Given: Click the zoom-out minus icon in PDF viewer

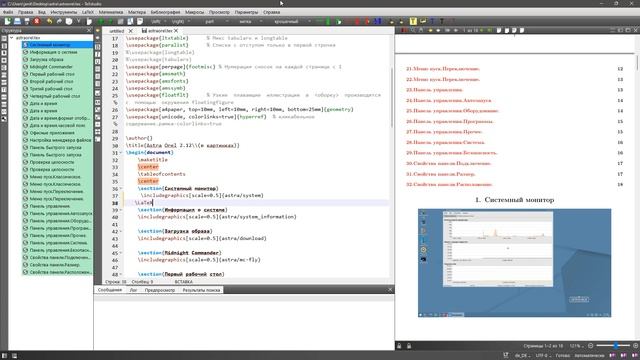Looking at the screenshot, I should (x=591, y=346).
